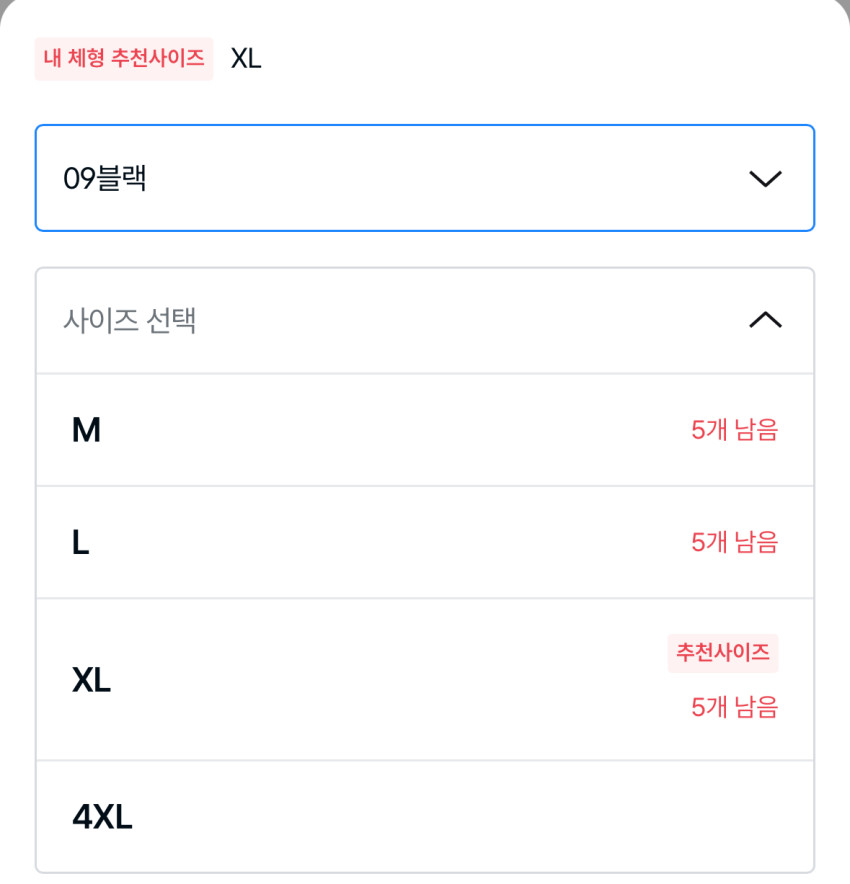Pick the 4XL size option
This screenshot has width=850, height=884.
click(x=425, y=817)
